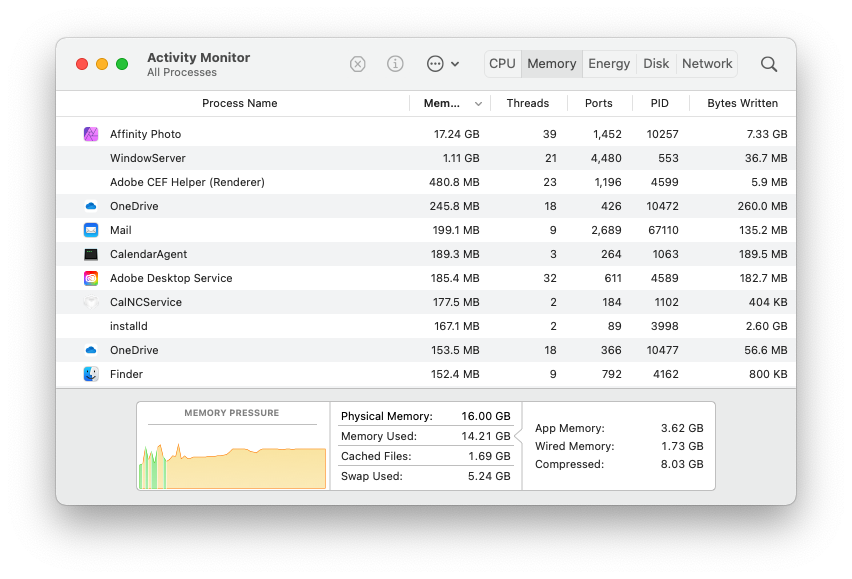Viewport: 852px width, 579px height.
Task: Open the process info (i) icon
Action: [395, 64]
